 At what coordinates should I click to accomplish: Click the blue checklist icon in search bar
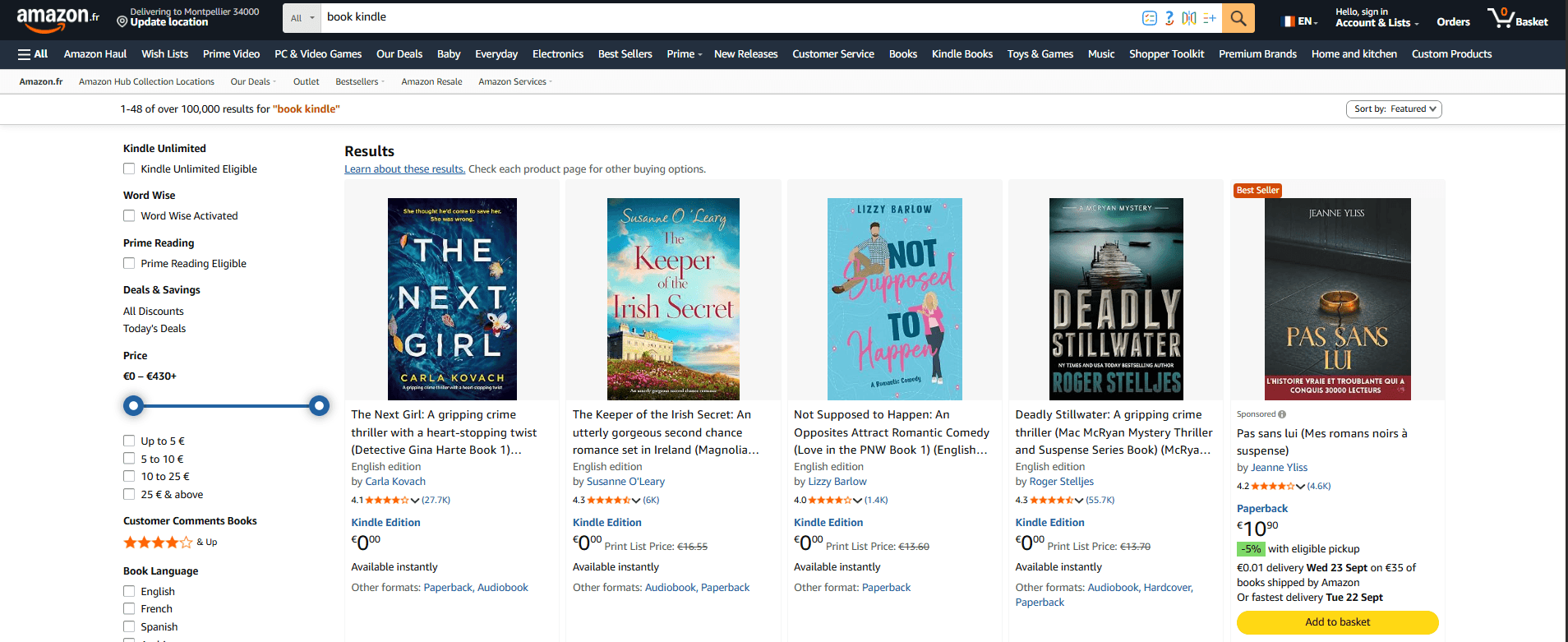[x=1150, y=18]
